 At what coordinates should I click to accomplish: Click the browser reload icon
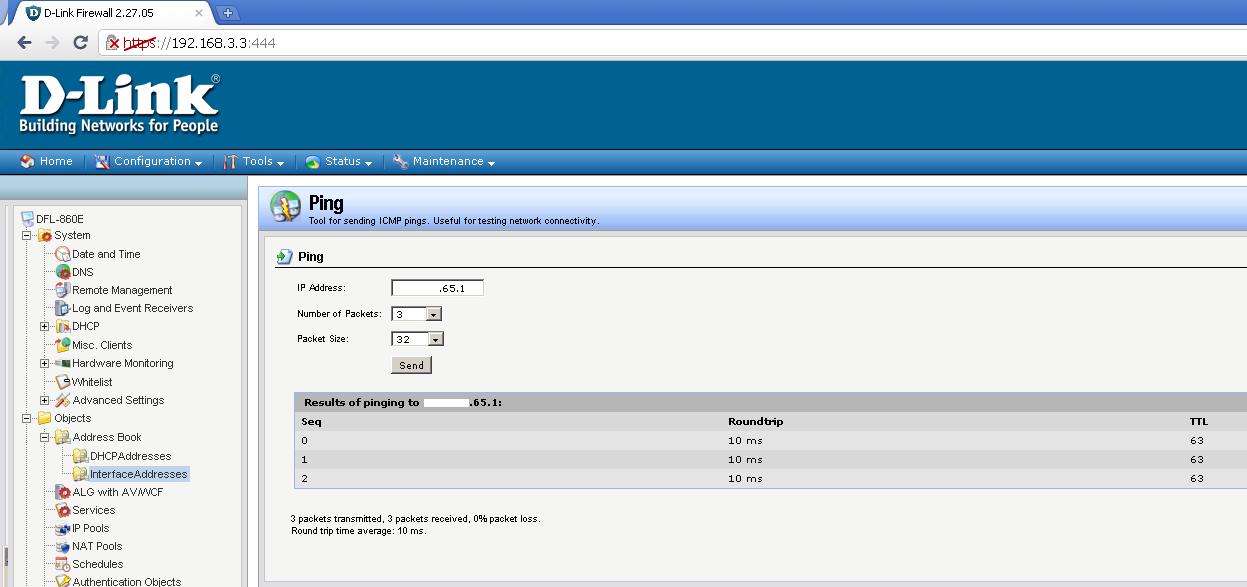point(81,43)
